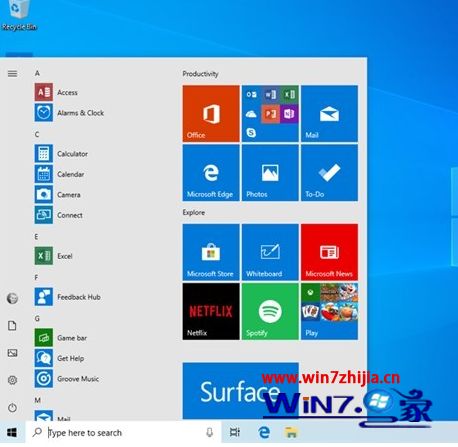Click the microphone icon in search box

(x=209, y=433)
